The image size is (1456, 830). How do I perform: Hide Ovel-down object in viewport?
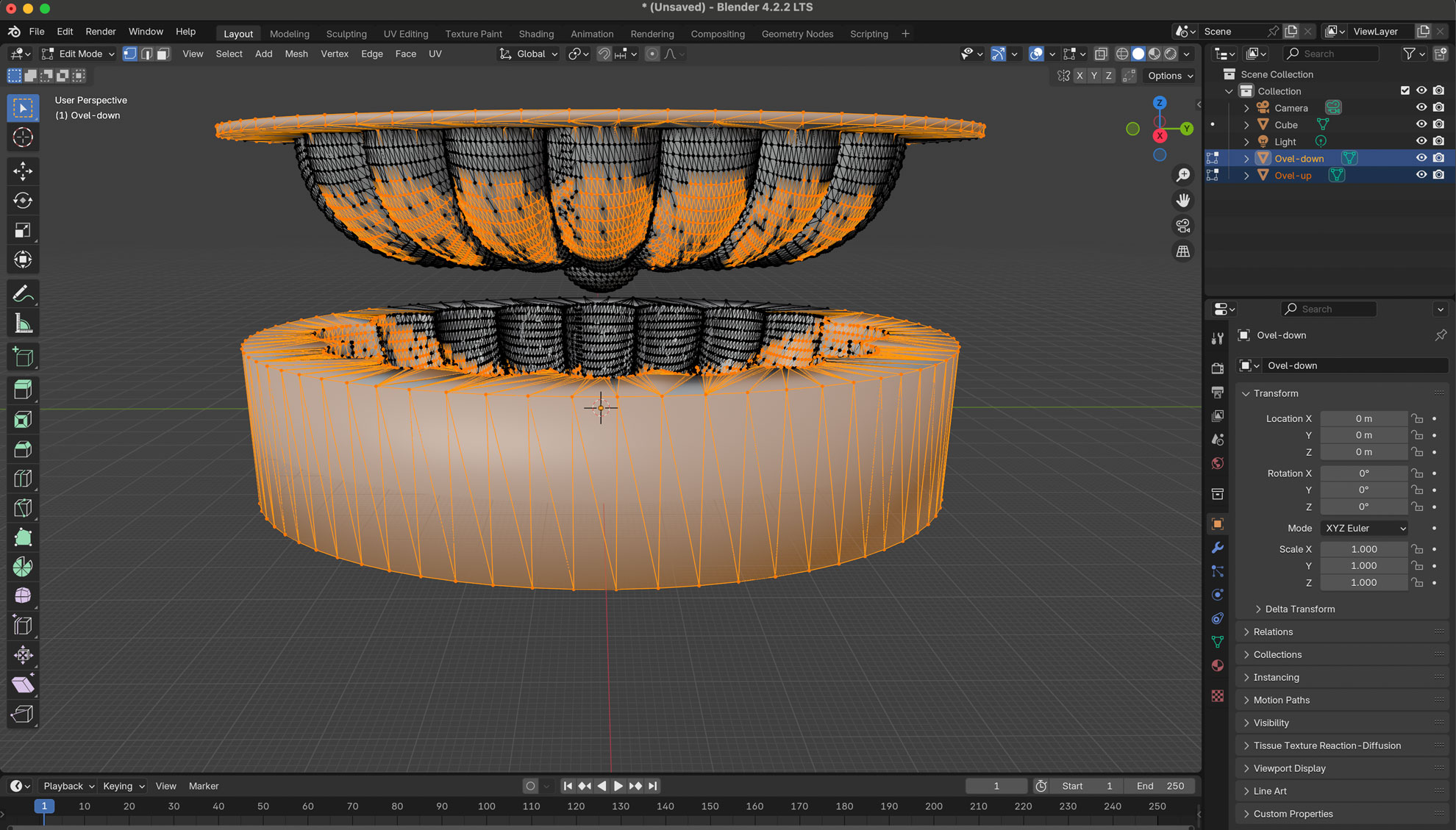pyautogui.click(x=1421, y=158)
